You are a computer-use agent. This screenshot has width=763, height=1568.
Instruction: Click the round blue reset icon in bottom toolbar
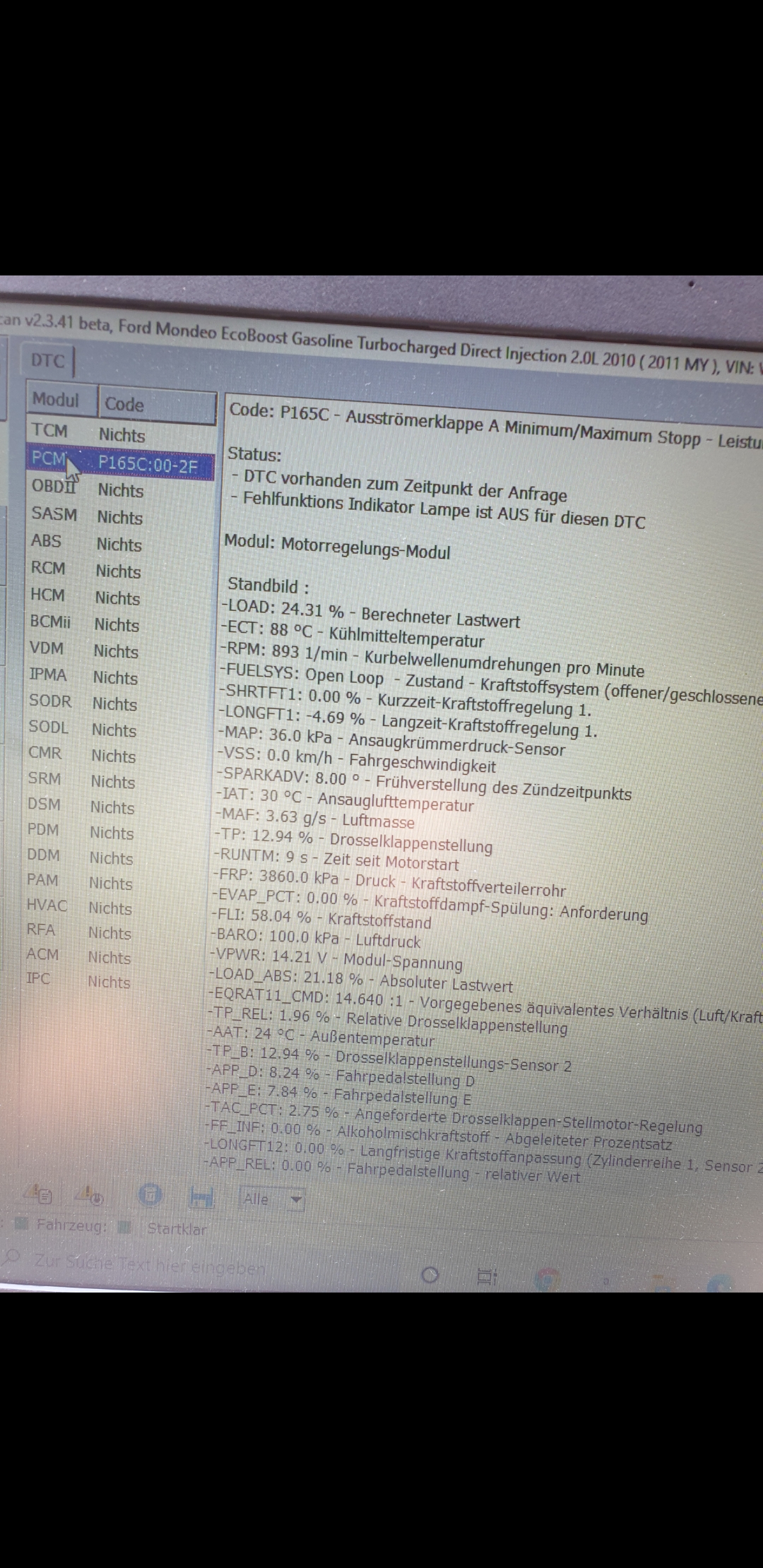[150, 1196]
